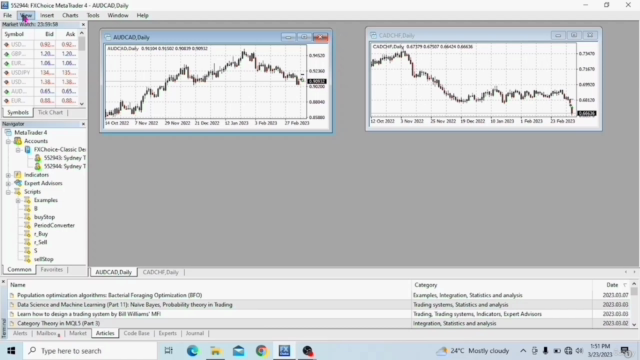Expand the Indicators tree node
Screen dimensions: 640x360
(8, 175)
